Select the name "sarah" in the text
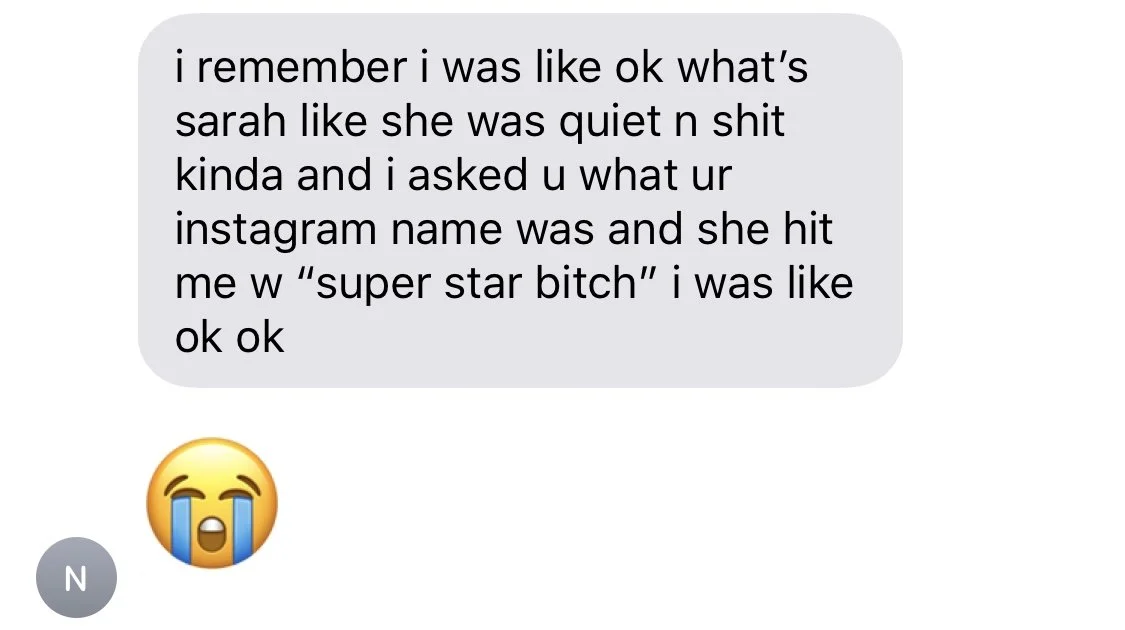Viewport: 1125px width, 630px height. pos(230,121)
